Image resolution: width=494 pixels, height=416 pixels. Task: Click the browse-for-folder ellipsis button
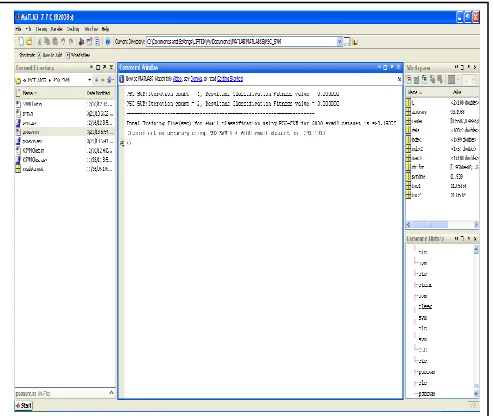click(x=347, y=42)
